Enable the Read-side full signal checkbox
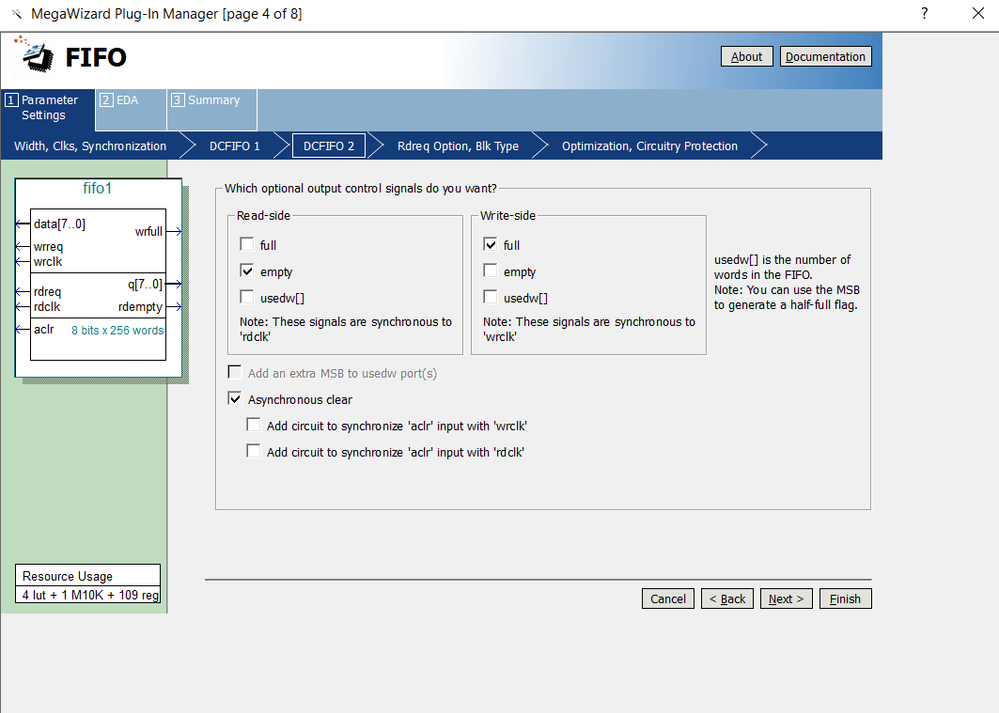 point(247,244)
